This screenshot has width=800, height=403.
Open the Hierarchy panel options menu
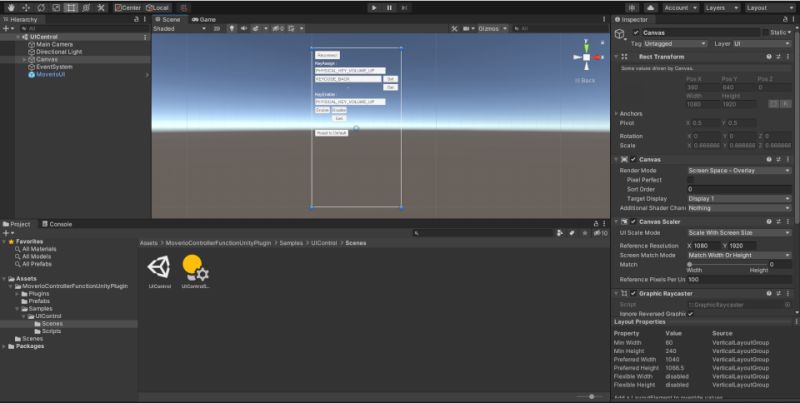click(145, 19)
